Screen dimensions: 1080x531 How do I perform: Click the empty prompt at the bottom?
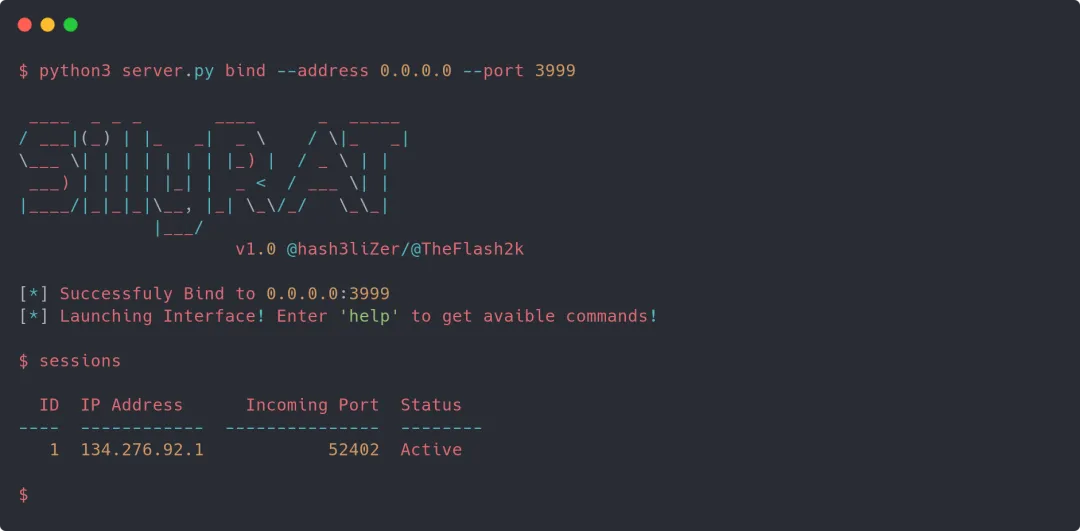[23, 494]
